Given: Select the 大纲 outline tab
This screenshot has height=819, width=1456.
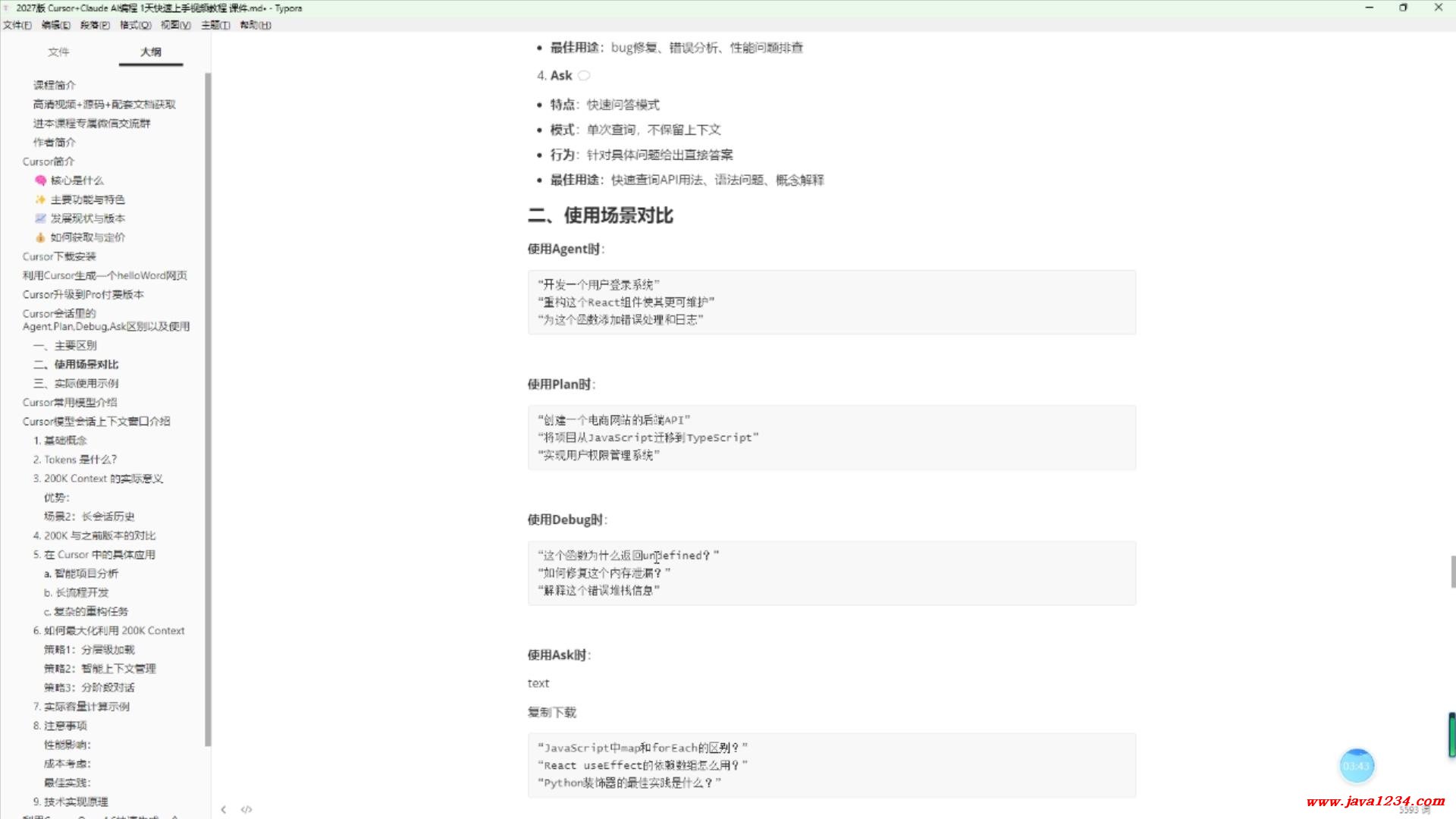Looking at the screenshot, I should (x=151, y=52).
